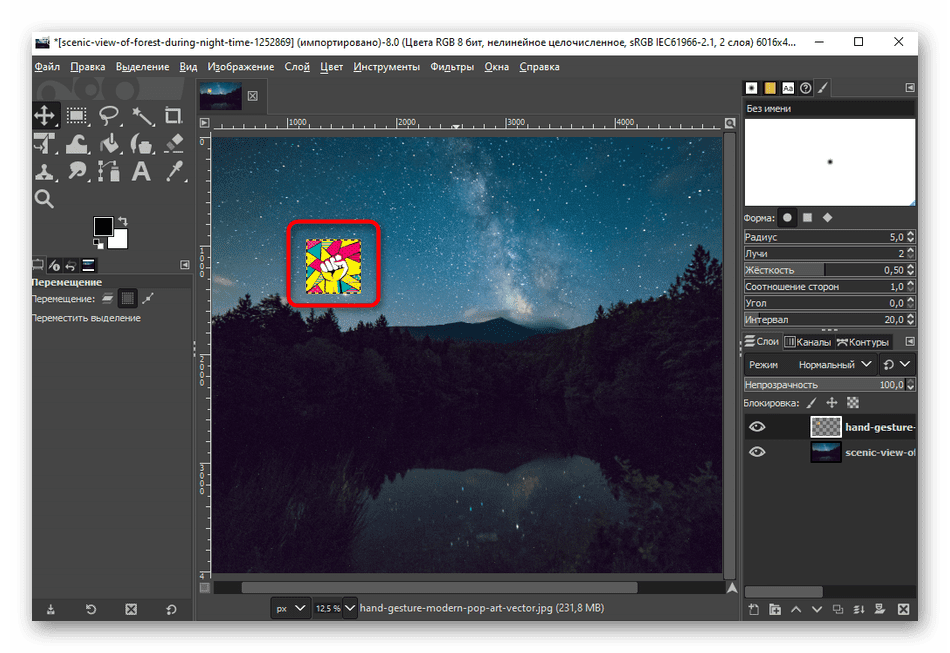This screenshot has height=653, width=950.
Task: Select the Paths tool
Action: pyautogui.click(x=109, y=172)
